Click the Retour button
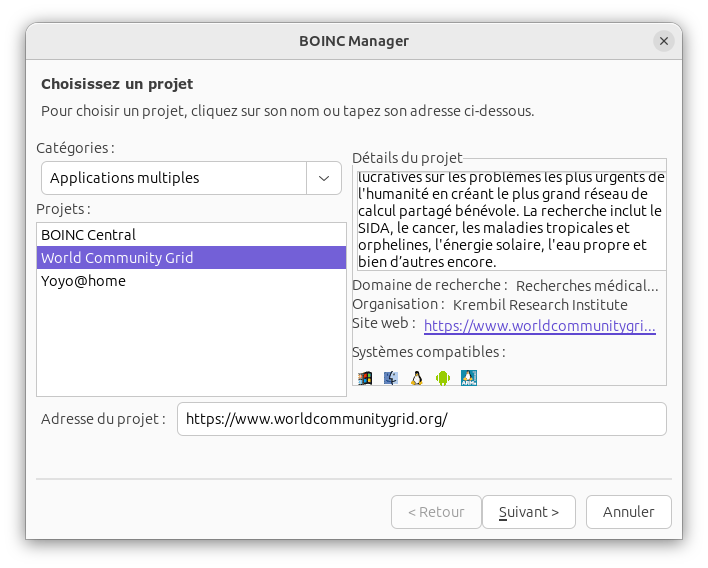This screenshot has width=708, height=568. point(436,512)
